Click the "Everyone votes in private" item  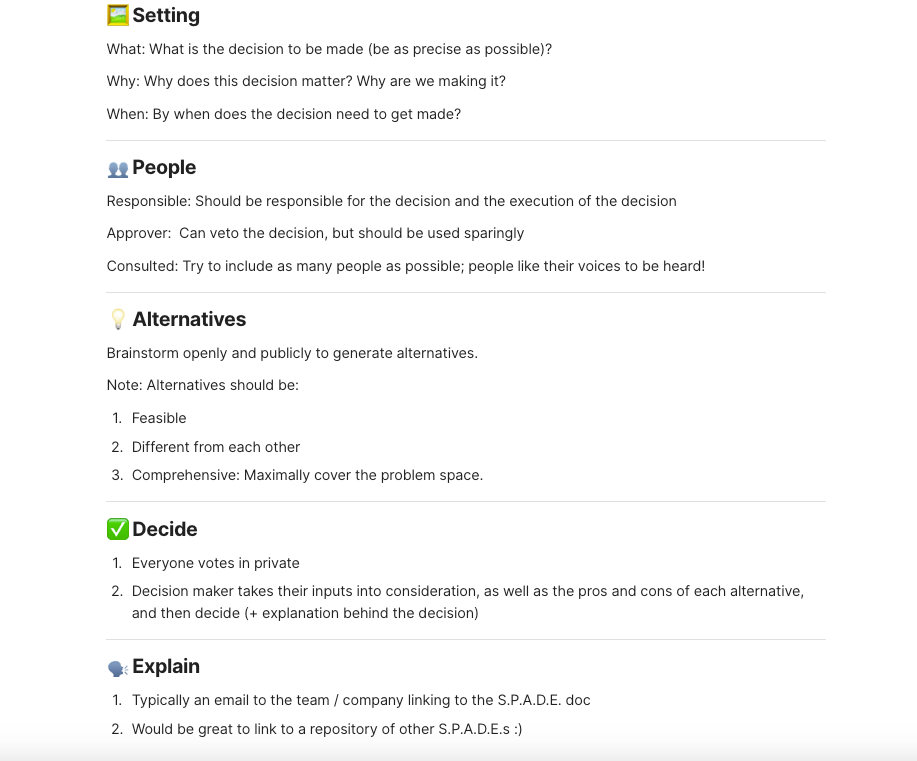click(x=216, y=563)
